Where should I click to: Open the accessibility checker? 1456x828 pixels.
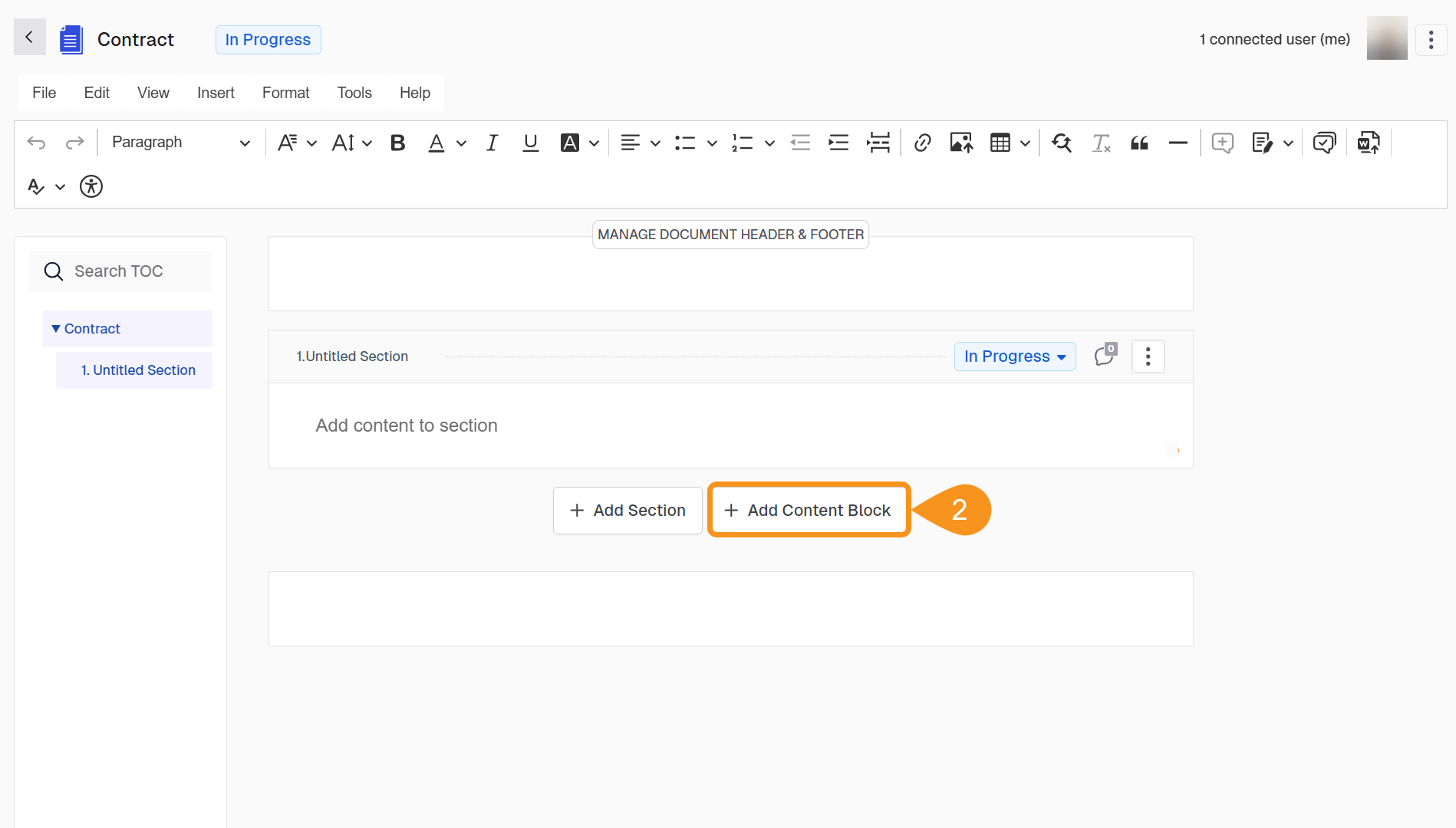pos(91,186)
